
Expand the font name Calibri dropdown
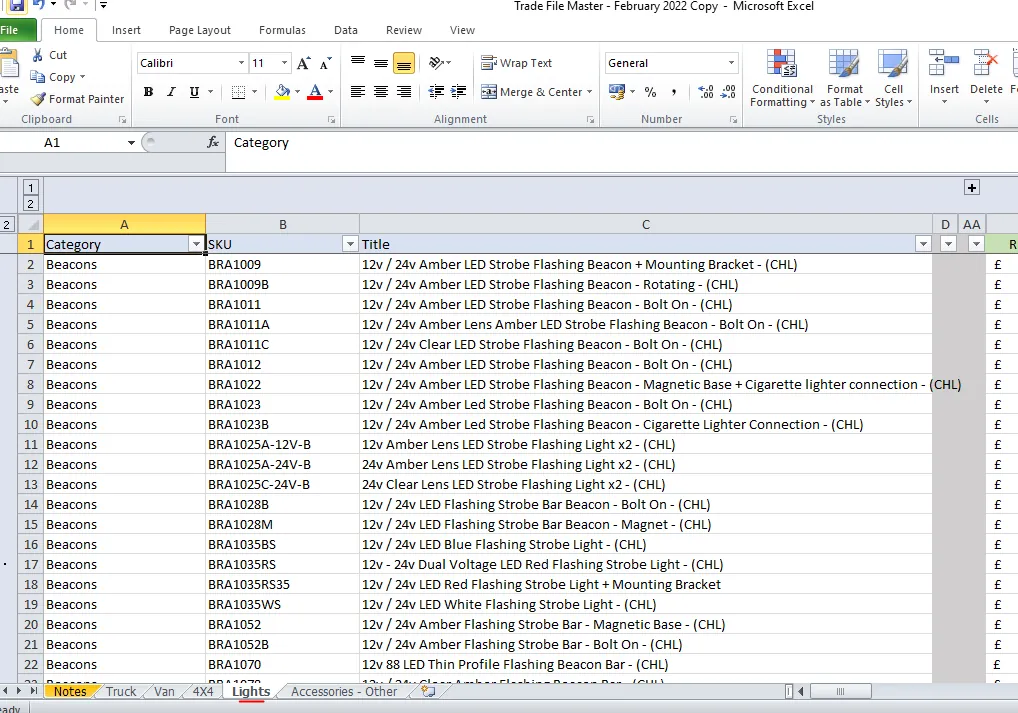[242, 63]
